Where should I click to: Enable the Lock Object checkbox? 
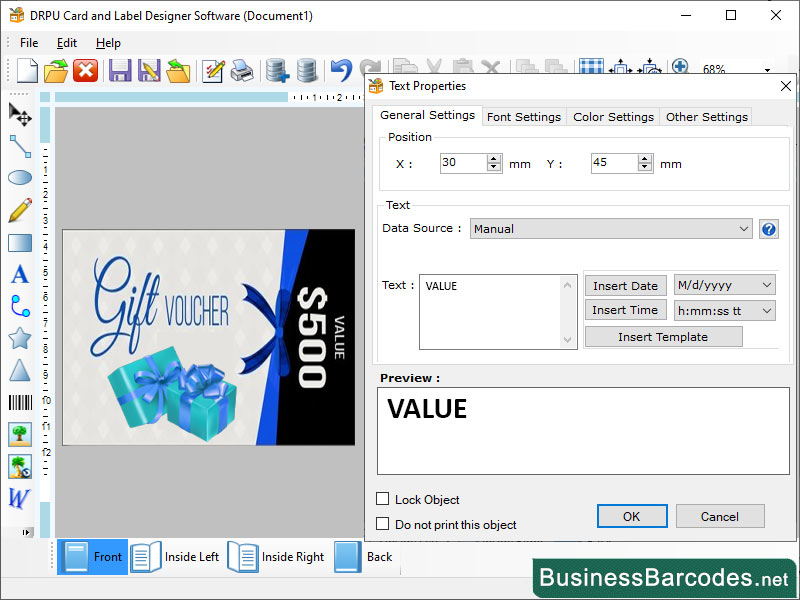[382, 498]
